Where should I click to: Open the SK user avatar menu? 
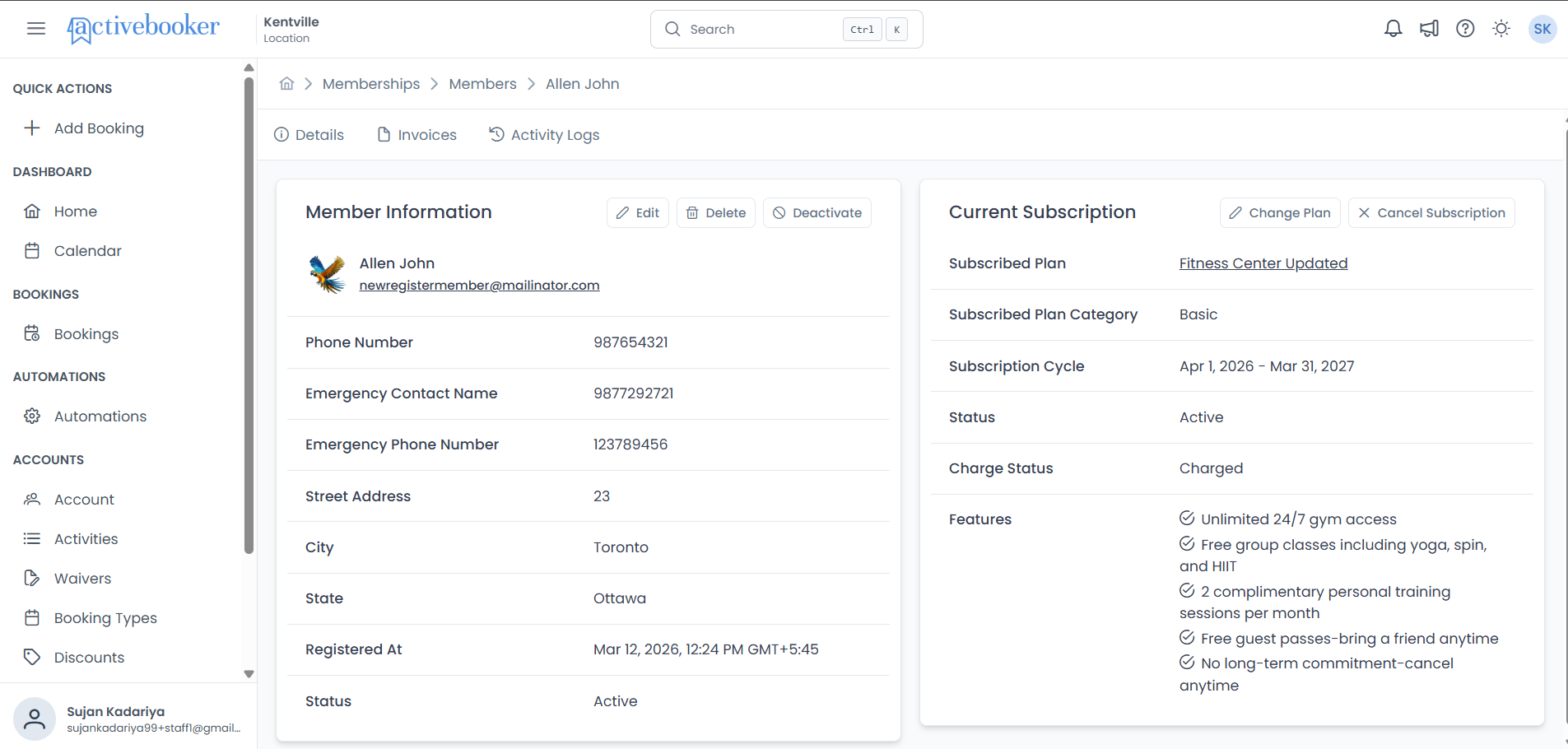click(x=1542, y=29)
